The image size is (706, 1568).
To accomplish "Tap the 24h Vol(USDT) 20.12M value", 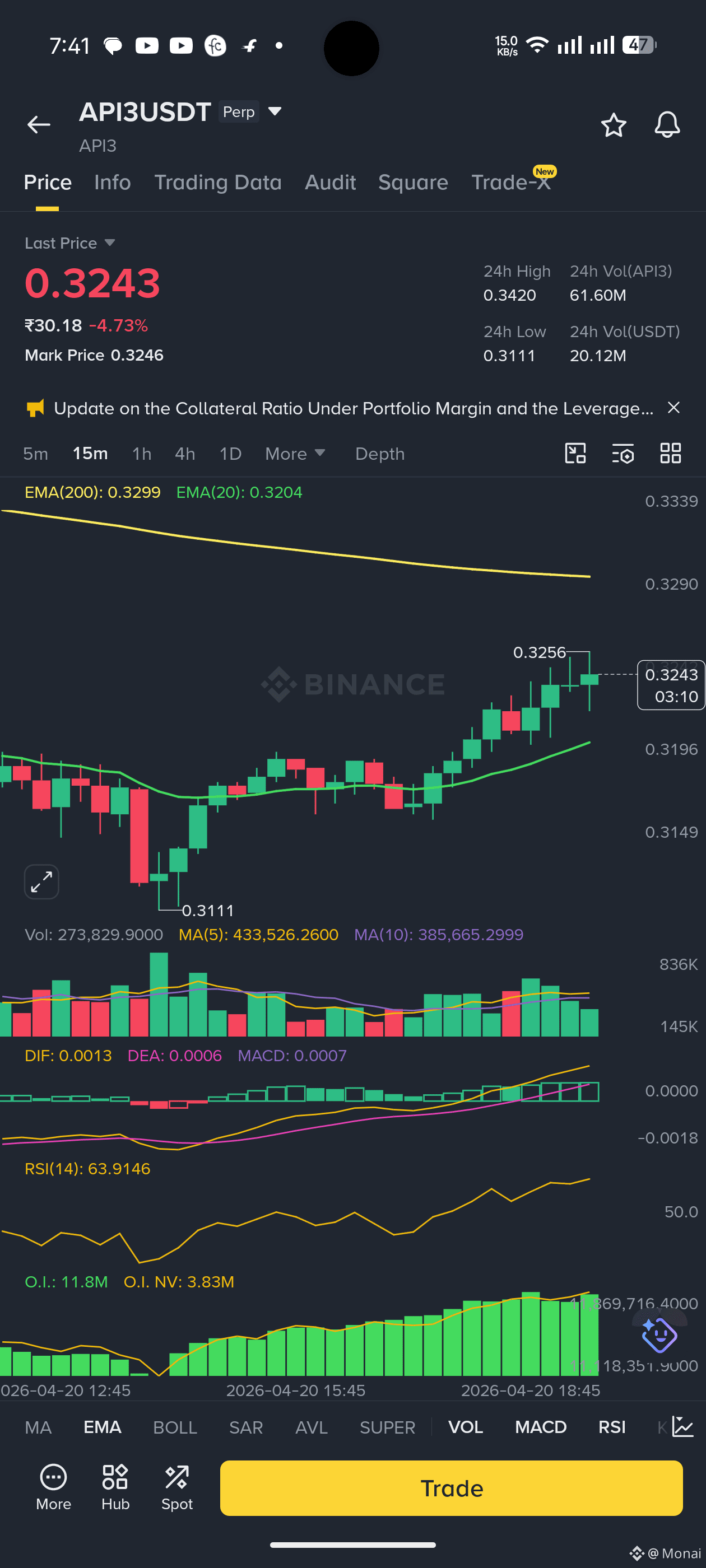I will [x=597, y=356].
